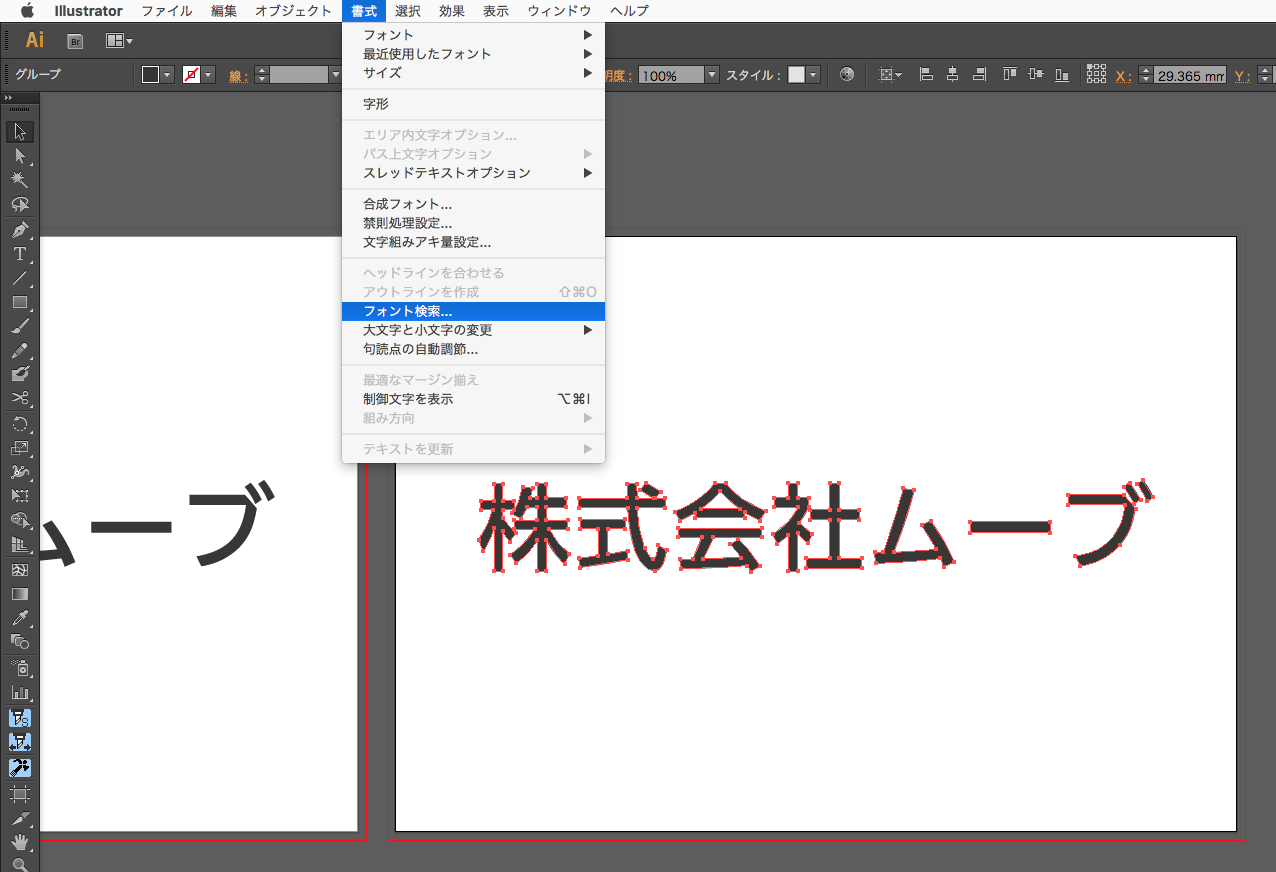Select the Rotate tool

pos(20,424)
